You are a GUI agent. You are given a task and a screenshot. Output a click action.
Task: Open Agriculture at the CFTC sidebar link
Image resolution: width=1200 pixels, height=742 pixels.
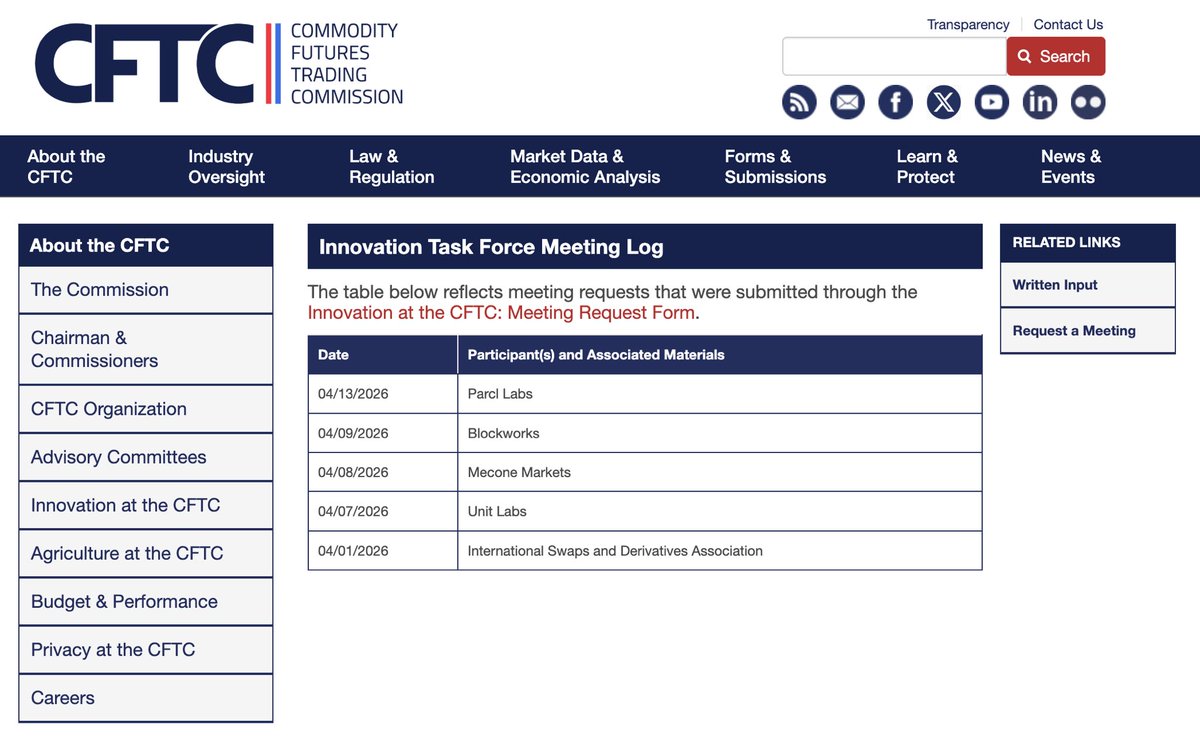point(146,553)
